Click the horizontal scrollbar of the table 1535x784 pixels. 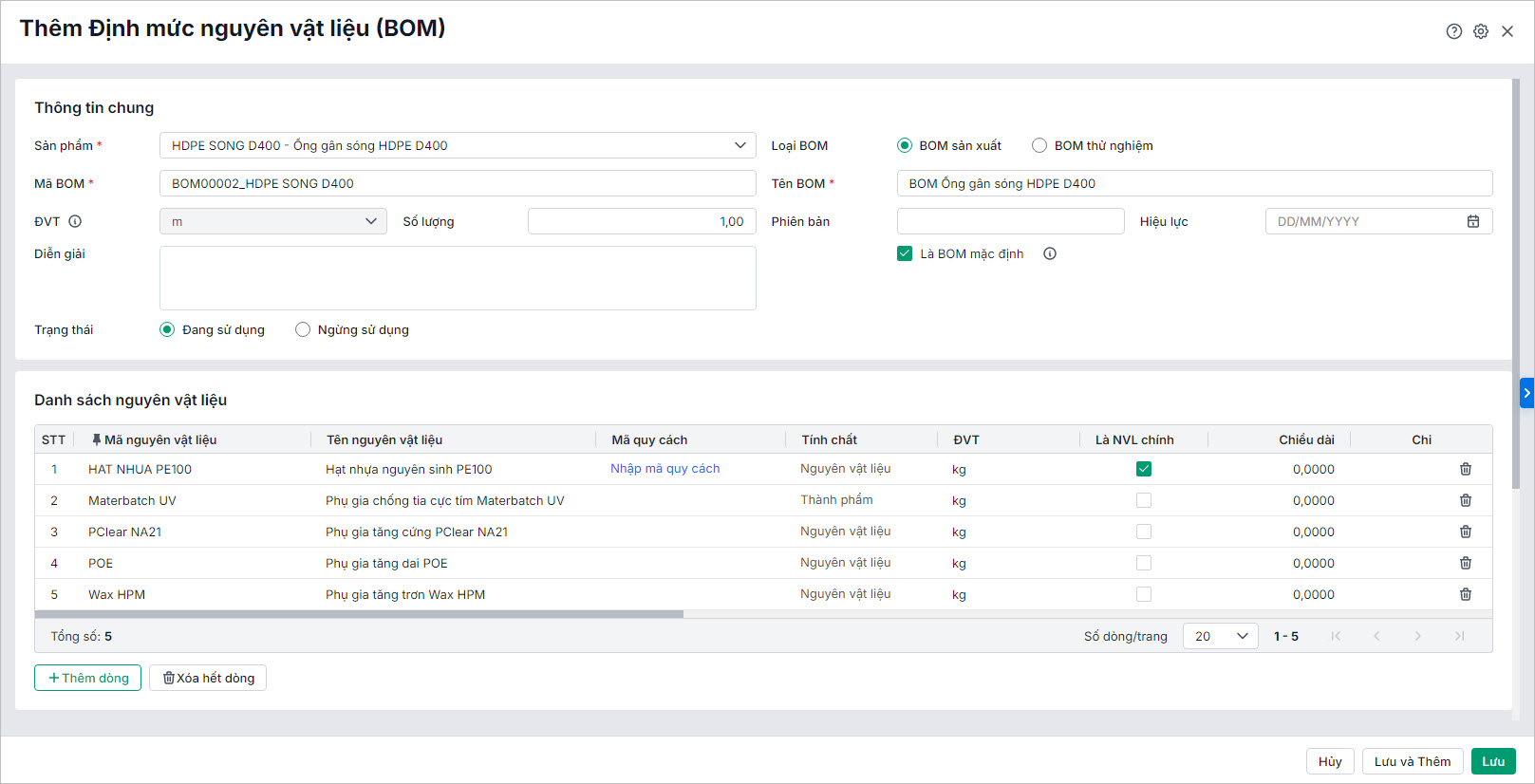[359, 614]
